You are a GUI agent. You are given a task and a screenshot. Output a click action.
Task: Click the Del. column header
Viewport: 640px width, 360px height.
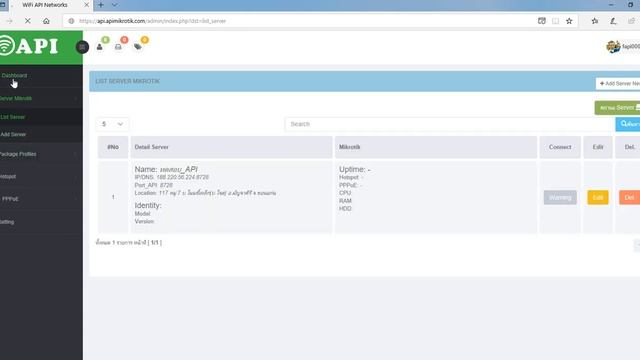[x=629, y=147]
